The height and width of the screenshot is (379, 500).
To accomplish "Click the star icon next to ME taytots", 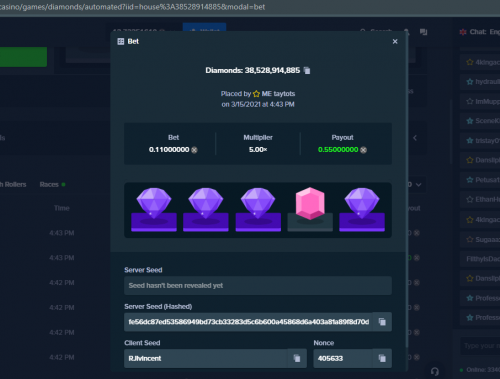I will click(x=256, y=94).
